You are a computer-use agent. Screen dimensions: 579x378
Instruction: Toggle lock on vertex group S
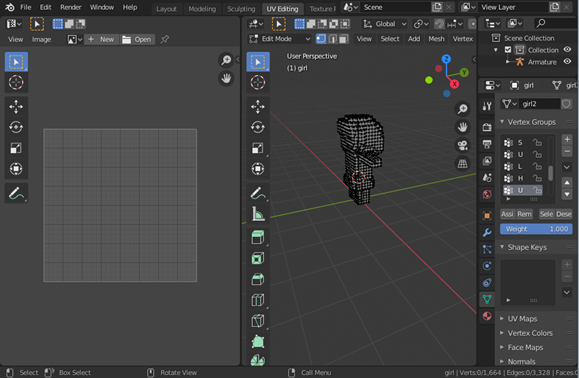537,142
